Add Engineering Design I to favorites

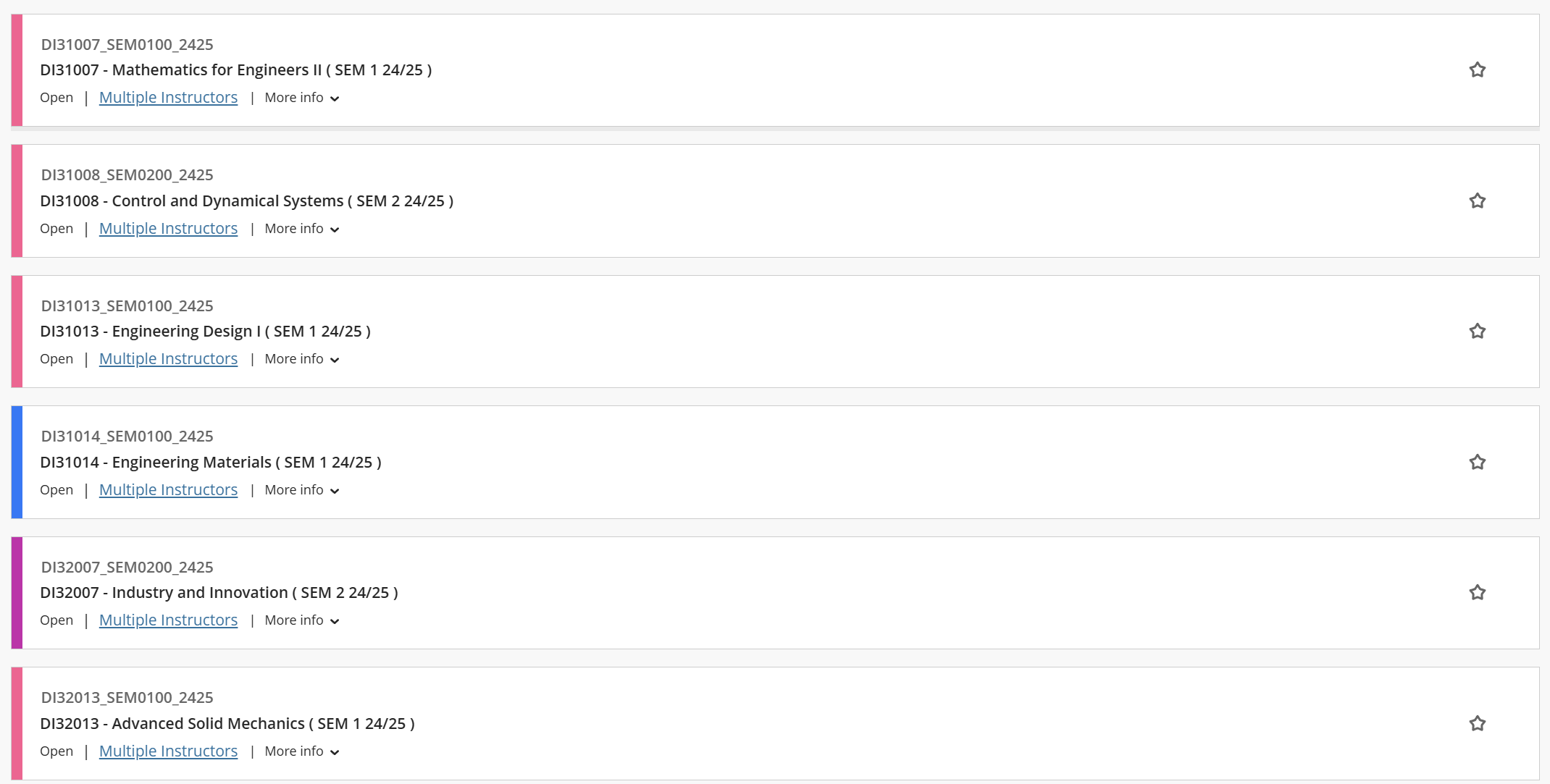(1477, 332)
